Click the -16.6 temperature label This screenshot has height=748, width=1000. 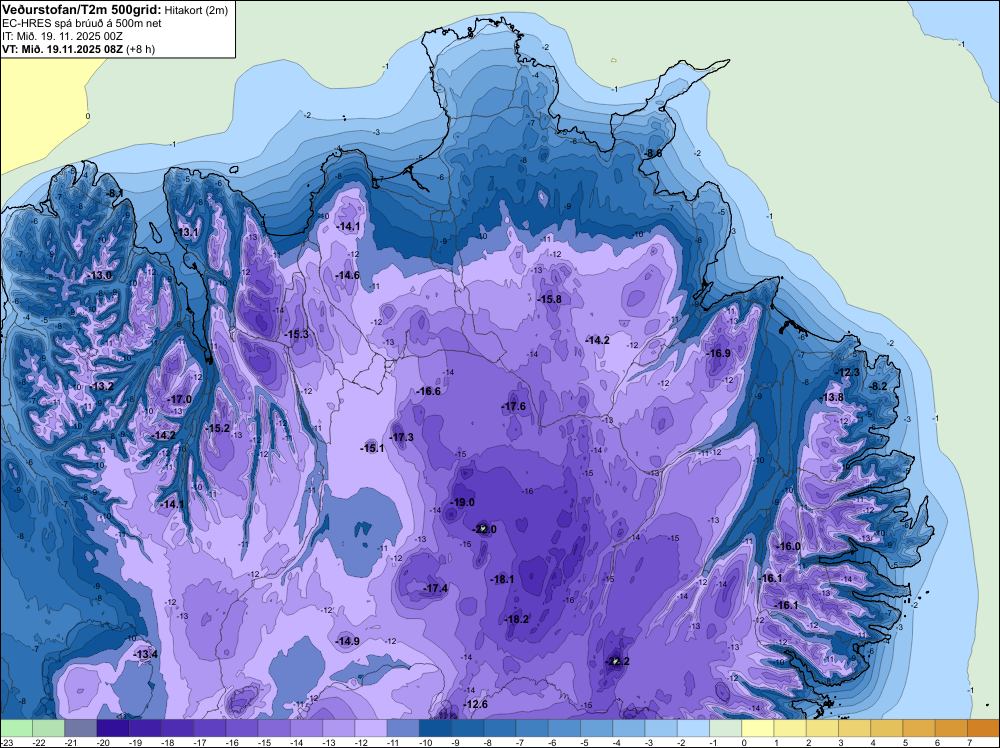pos(429,391)
